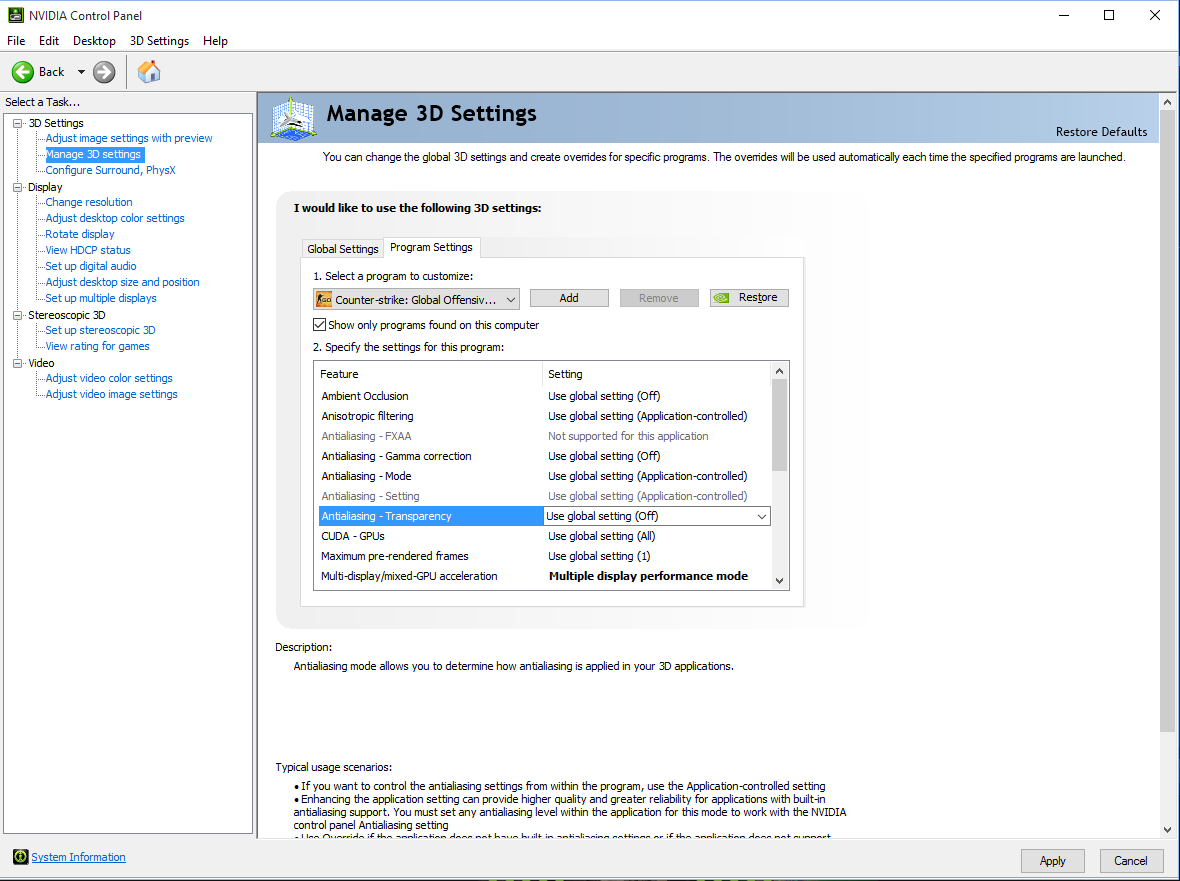Image resolution: width=1180 pixels, height=881 pixels.
Task: Select Multi-display/mixed-GPU acceleration row
Action: click(x=543, y=576)
